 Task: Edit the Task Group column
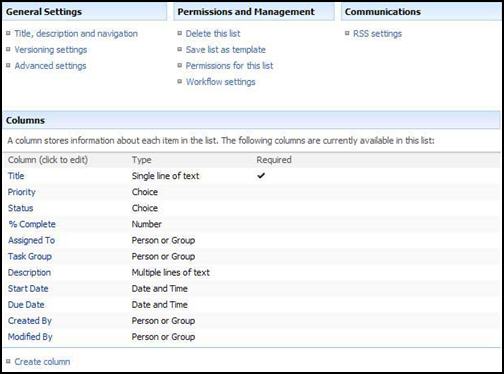tap(30, 256)
